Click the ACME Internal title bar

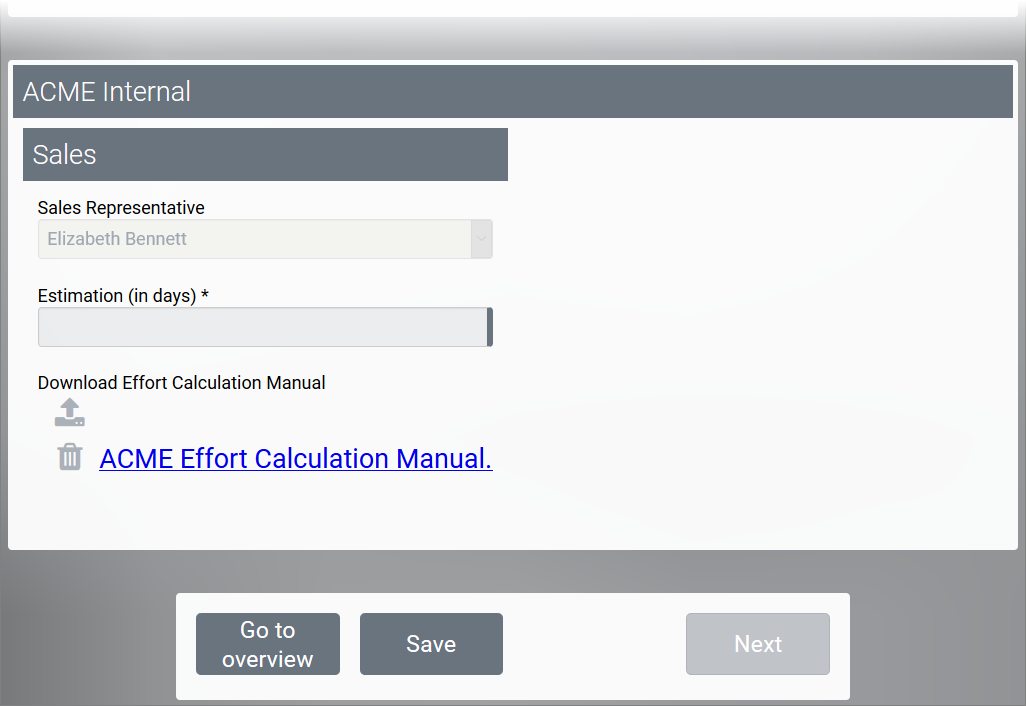512,91
